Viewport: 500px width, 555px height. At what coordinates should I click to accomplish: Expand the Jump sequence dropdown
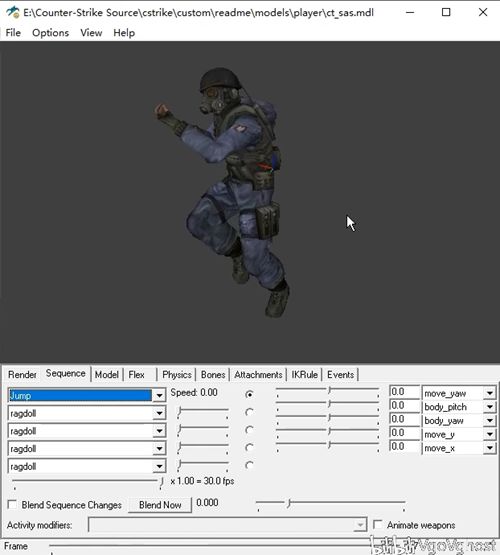coord(159,395)
